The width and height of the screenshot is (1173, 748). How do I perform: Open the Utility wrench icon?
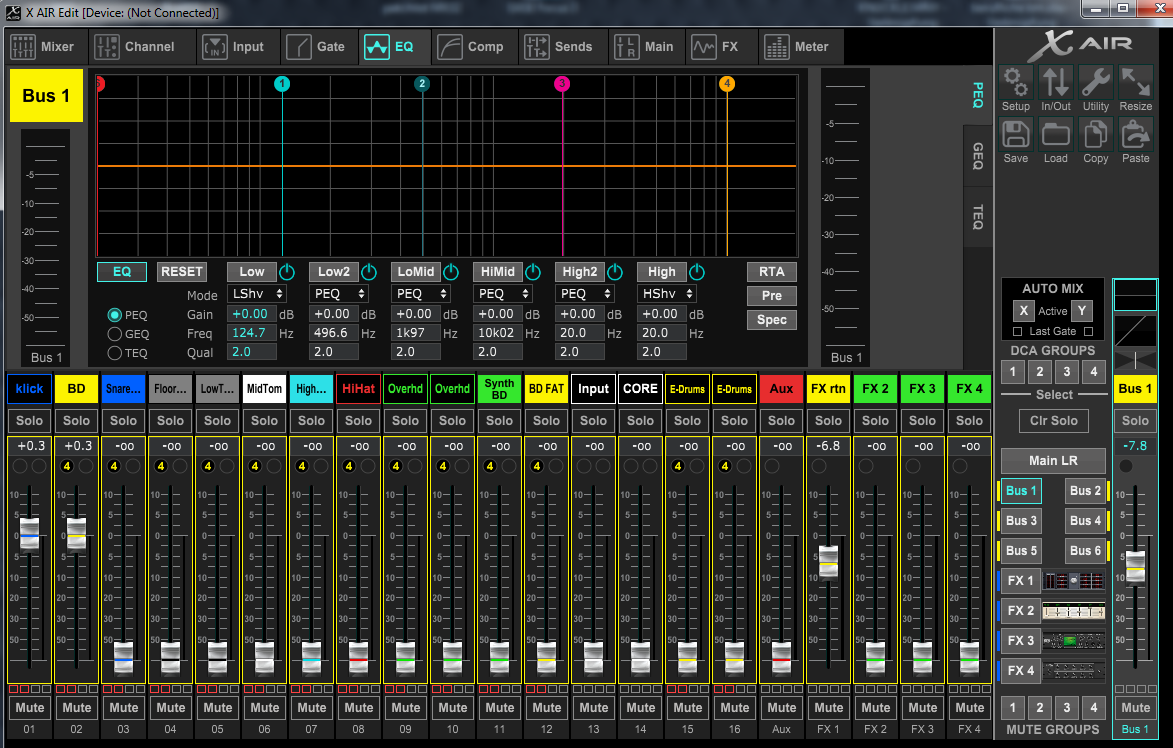(1096, 83)
